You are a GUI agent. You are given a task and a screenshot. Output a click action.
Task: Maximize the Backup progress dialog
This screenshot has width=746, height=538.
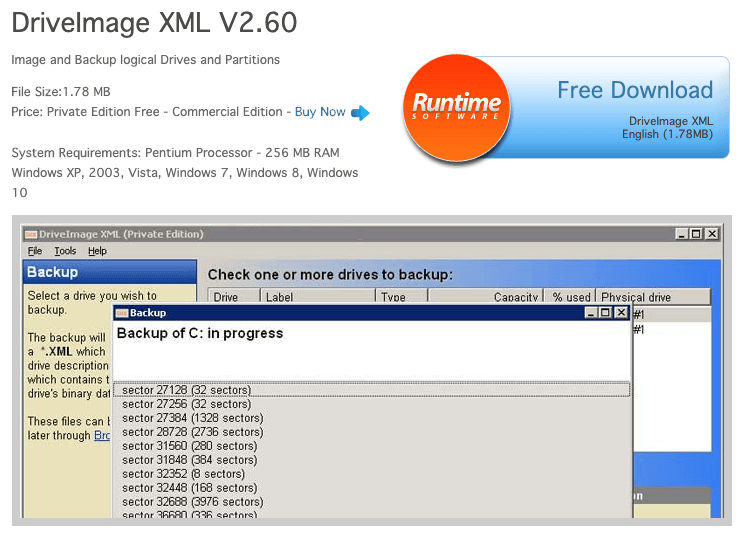[605, 313]
